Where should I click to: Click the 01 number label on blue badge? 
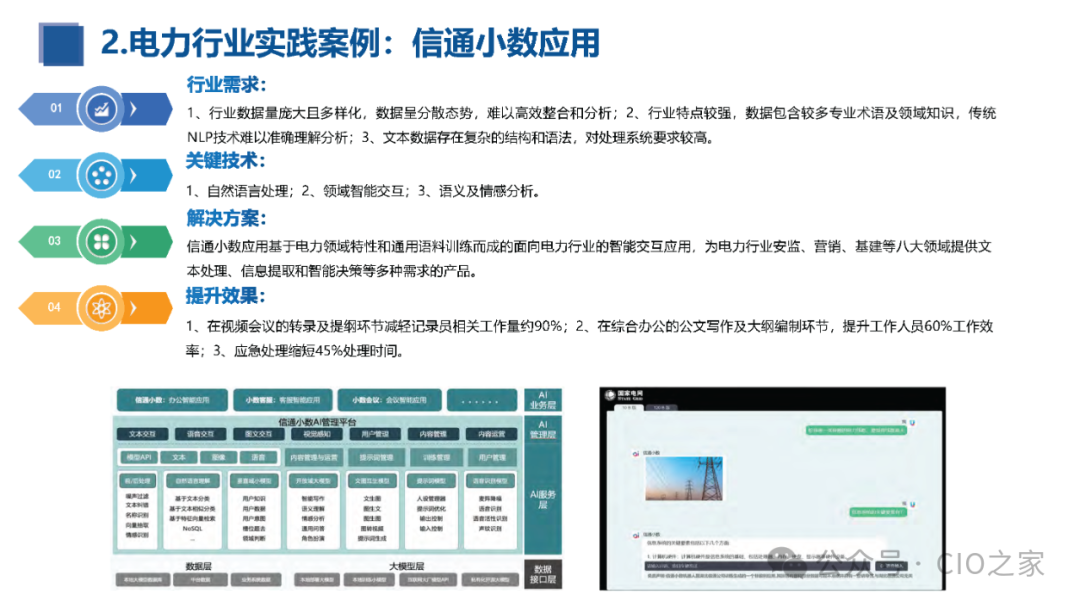[x=56, y=108]
